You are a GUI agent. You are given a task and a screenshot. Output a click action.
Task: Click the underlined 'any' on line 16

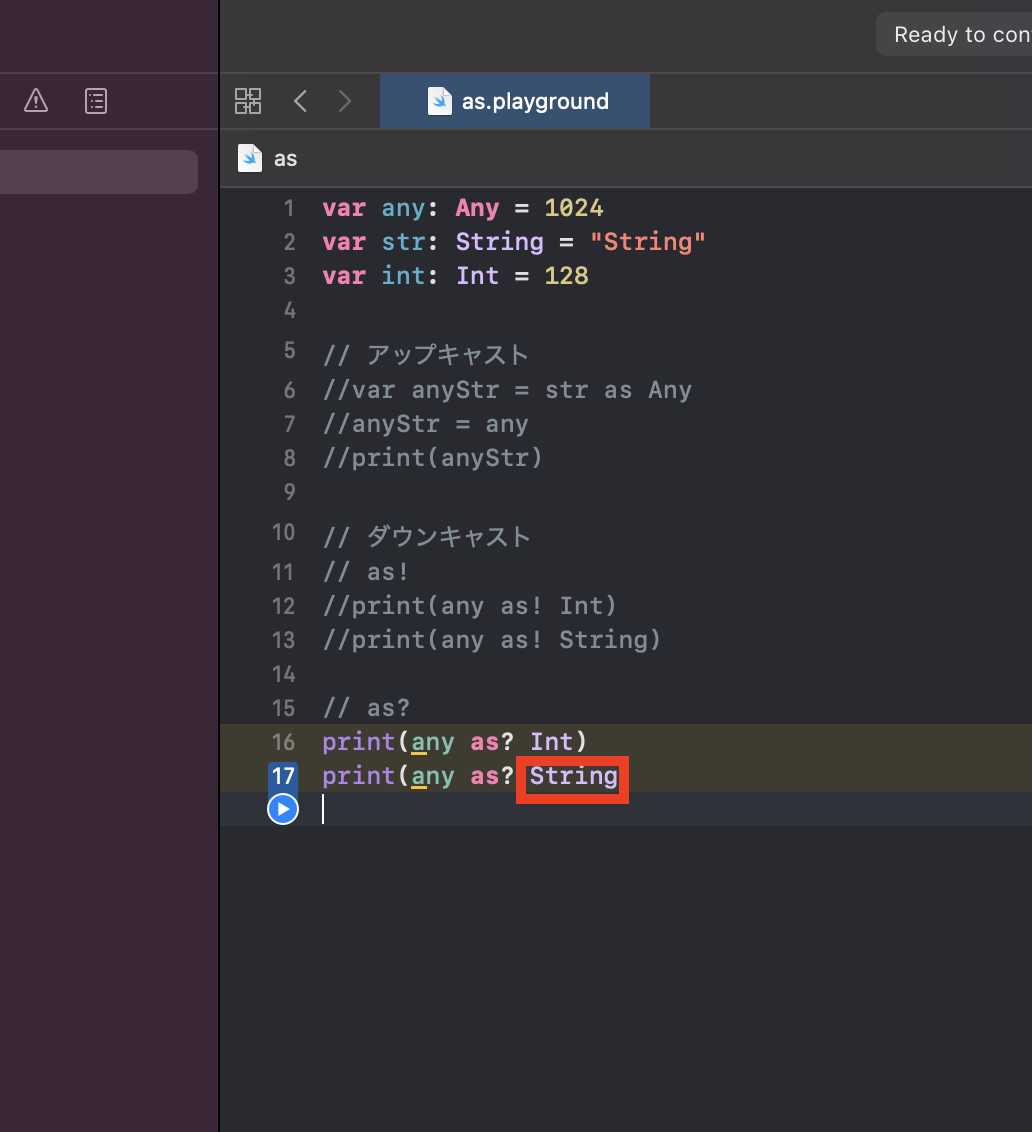[433, 743]
